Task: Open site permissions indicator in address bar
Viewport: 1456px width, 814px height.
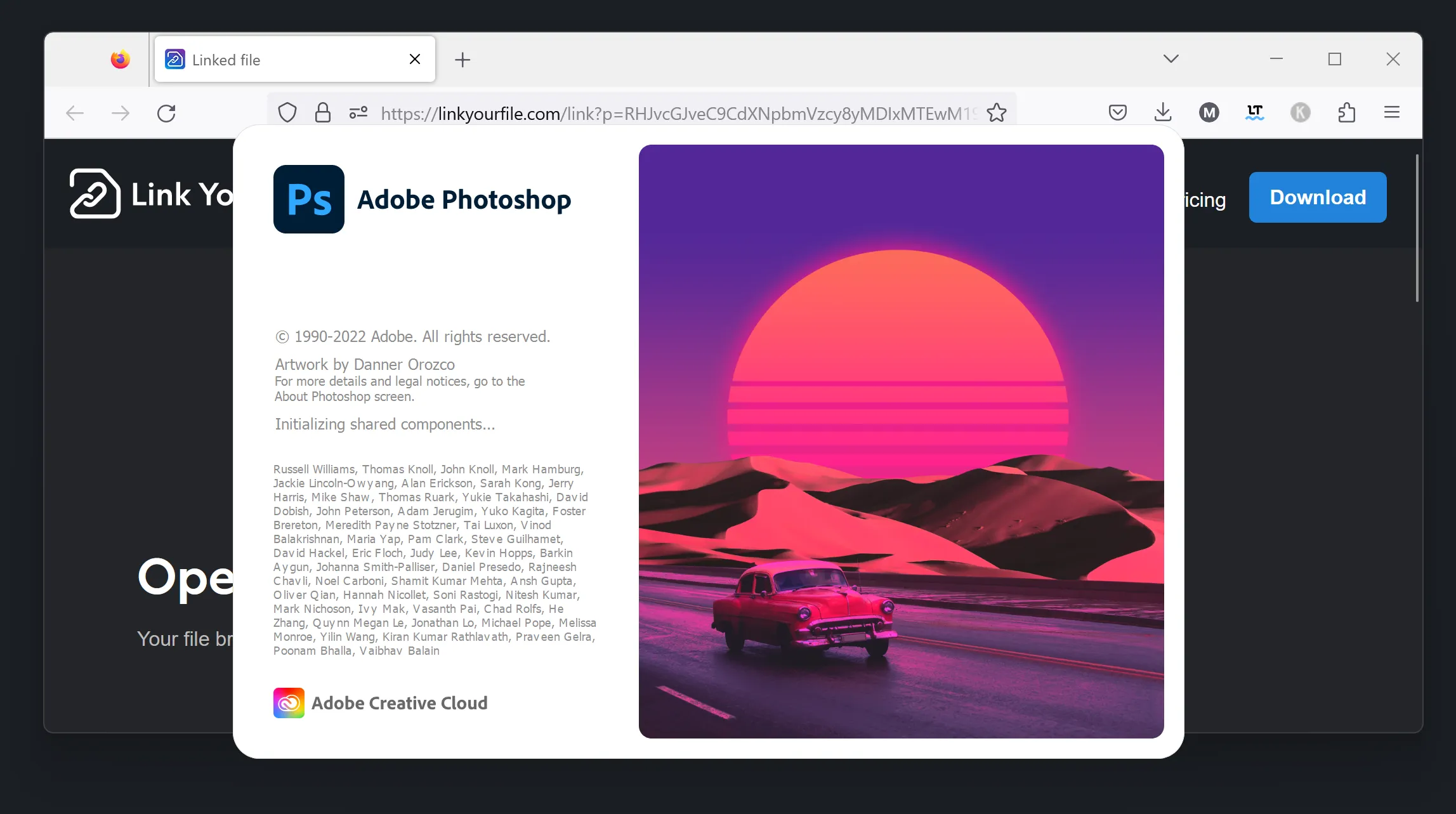Action: (x=357, y=112)
